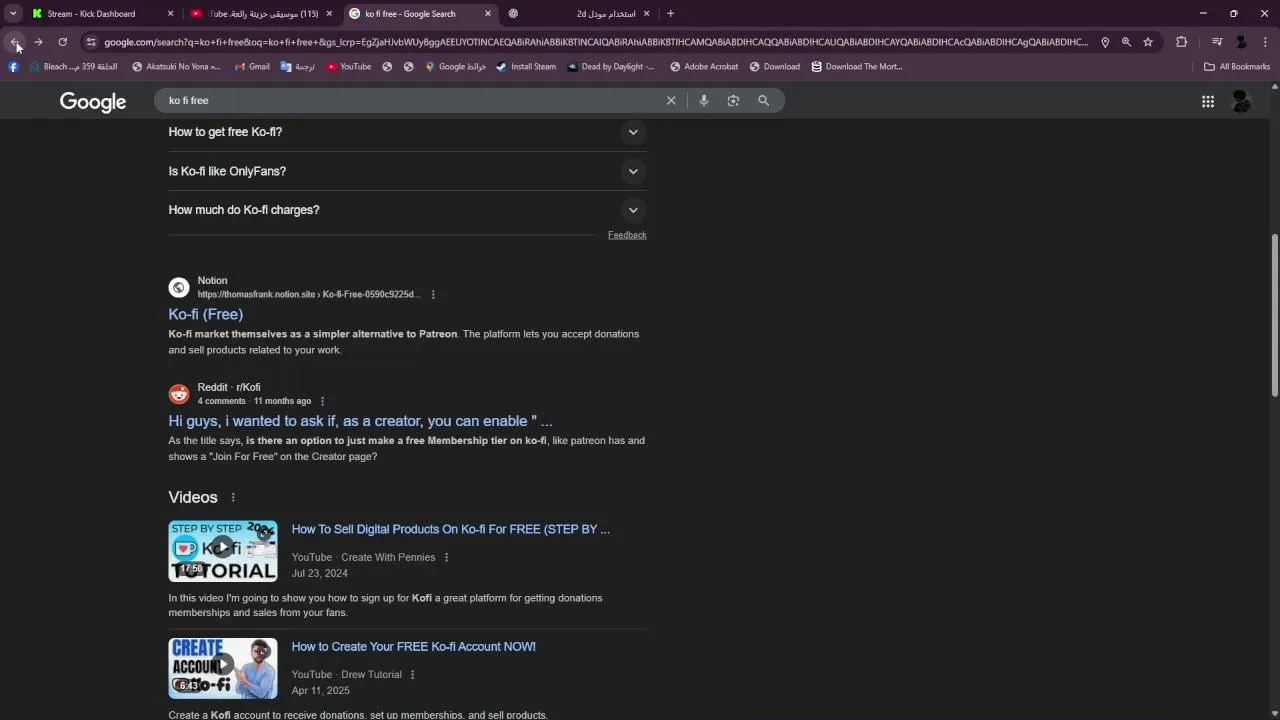This screenshot has height=720, width=1280.
Task: Open the site information icon in address bar
Action: coord(91,42)
